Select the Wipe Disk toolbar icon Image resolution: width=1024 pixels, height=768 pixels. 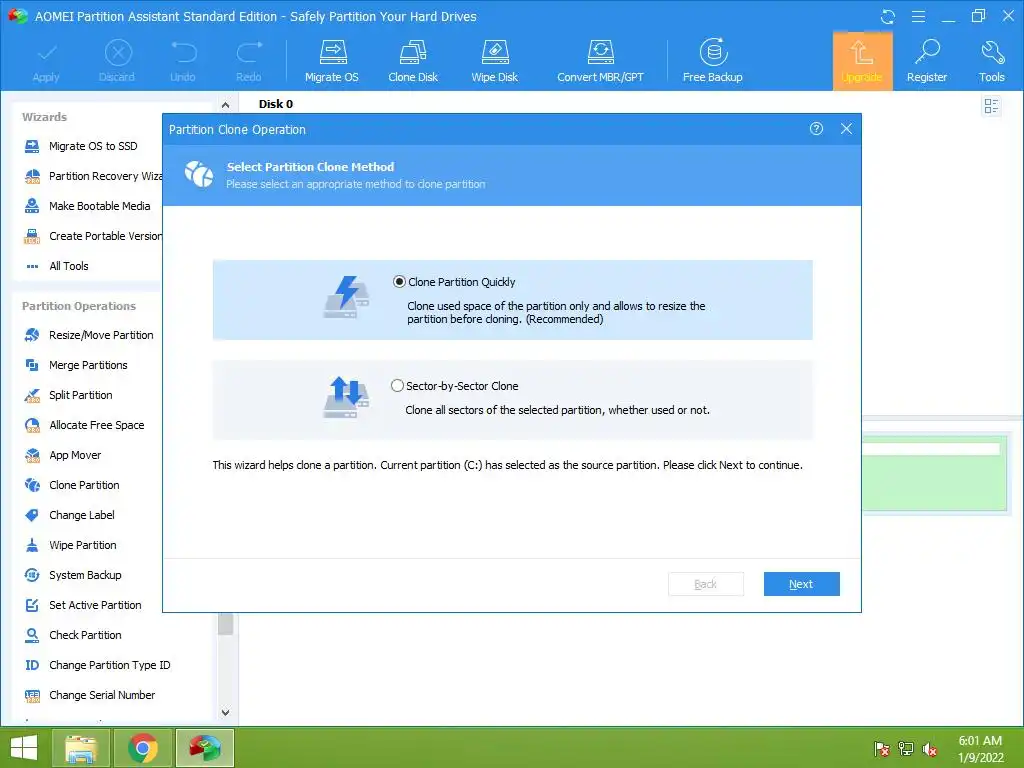pos(494,61)
